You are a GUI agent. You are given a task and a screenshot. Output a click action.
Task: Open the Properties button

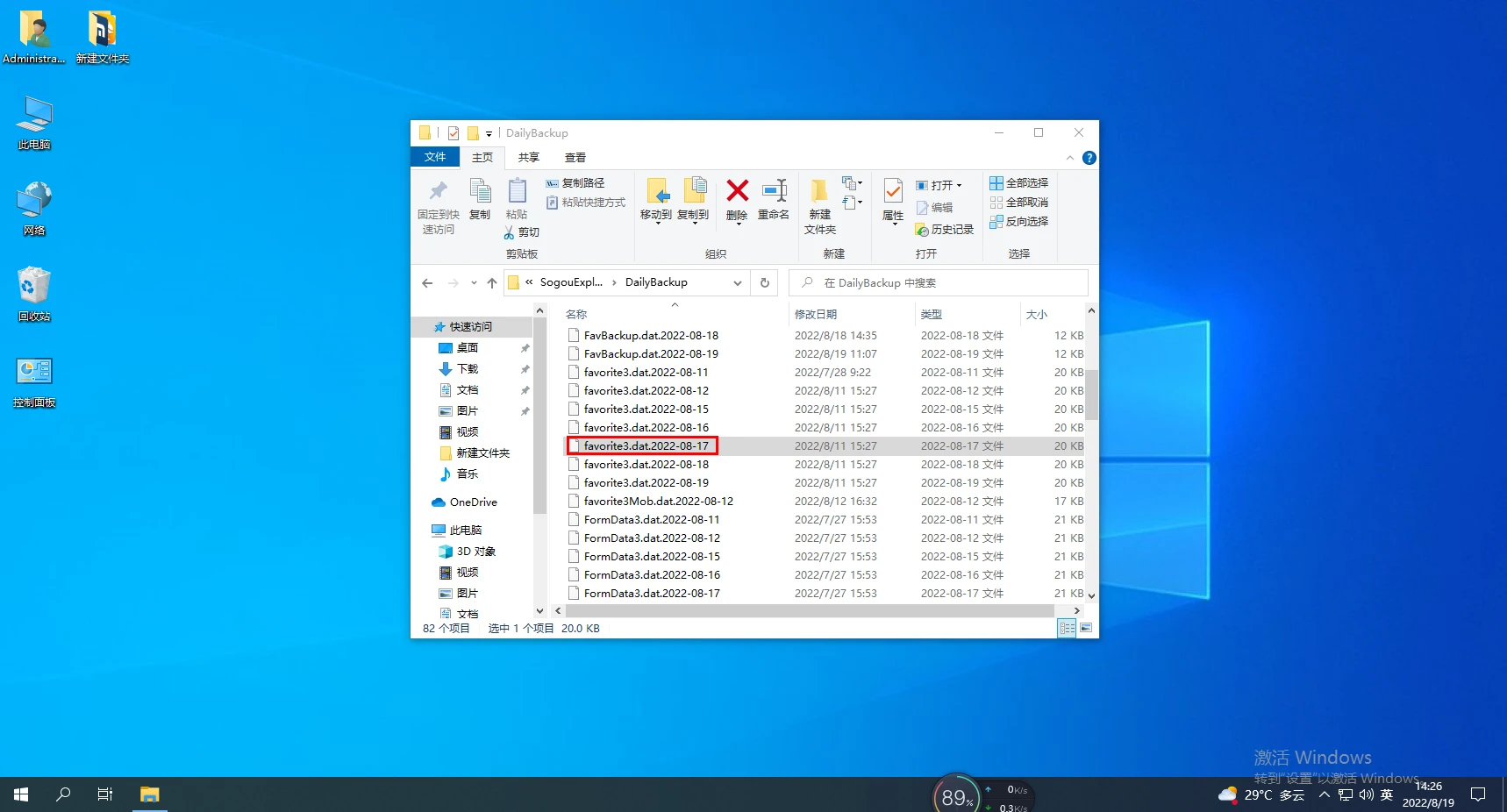(x=893, y=201)
